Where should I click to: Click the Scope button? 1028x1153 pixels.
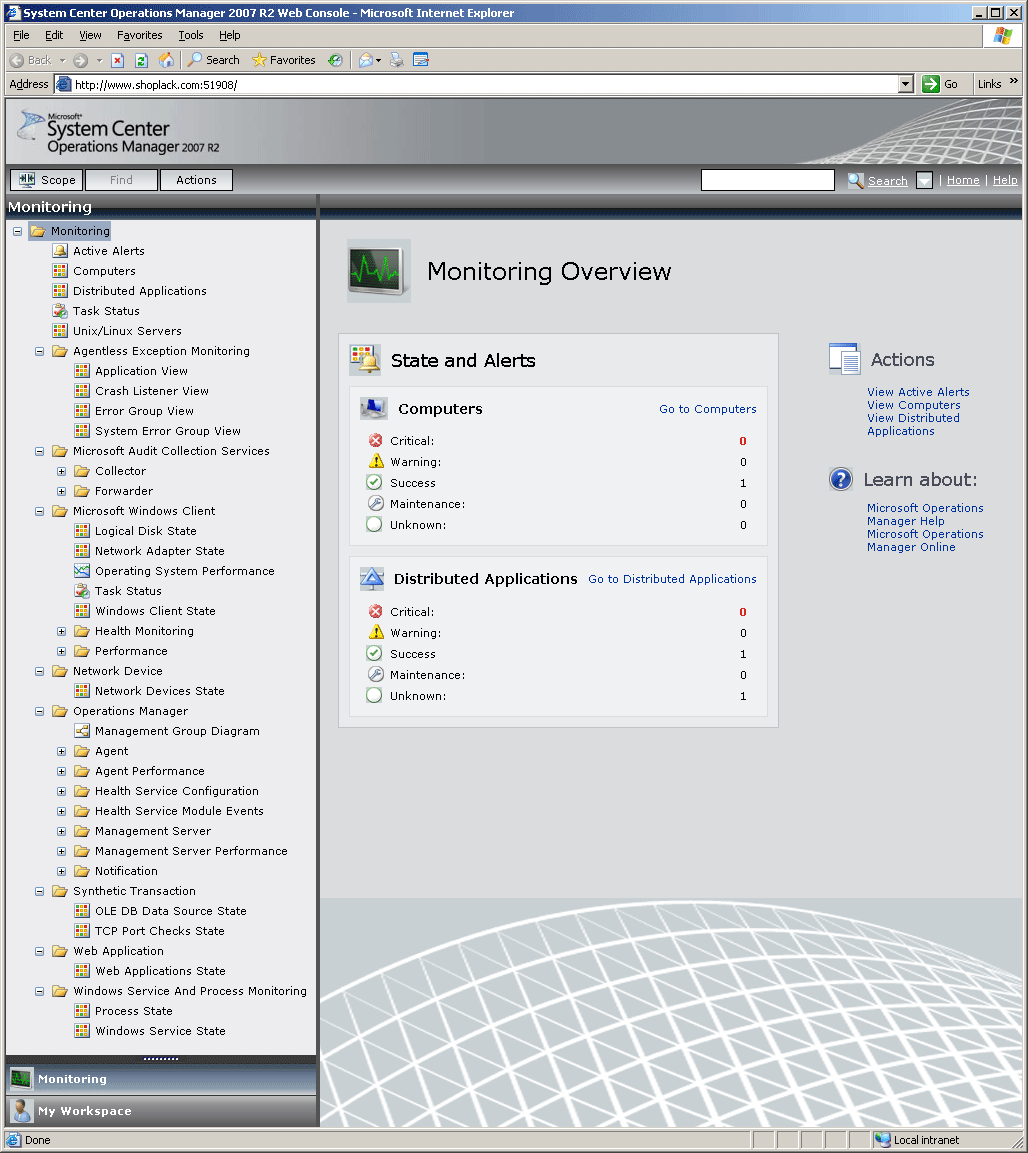tap(46, 180)
